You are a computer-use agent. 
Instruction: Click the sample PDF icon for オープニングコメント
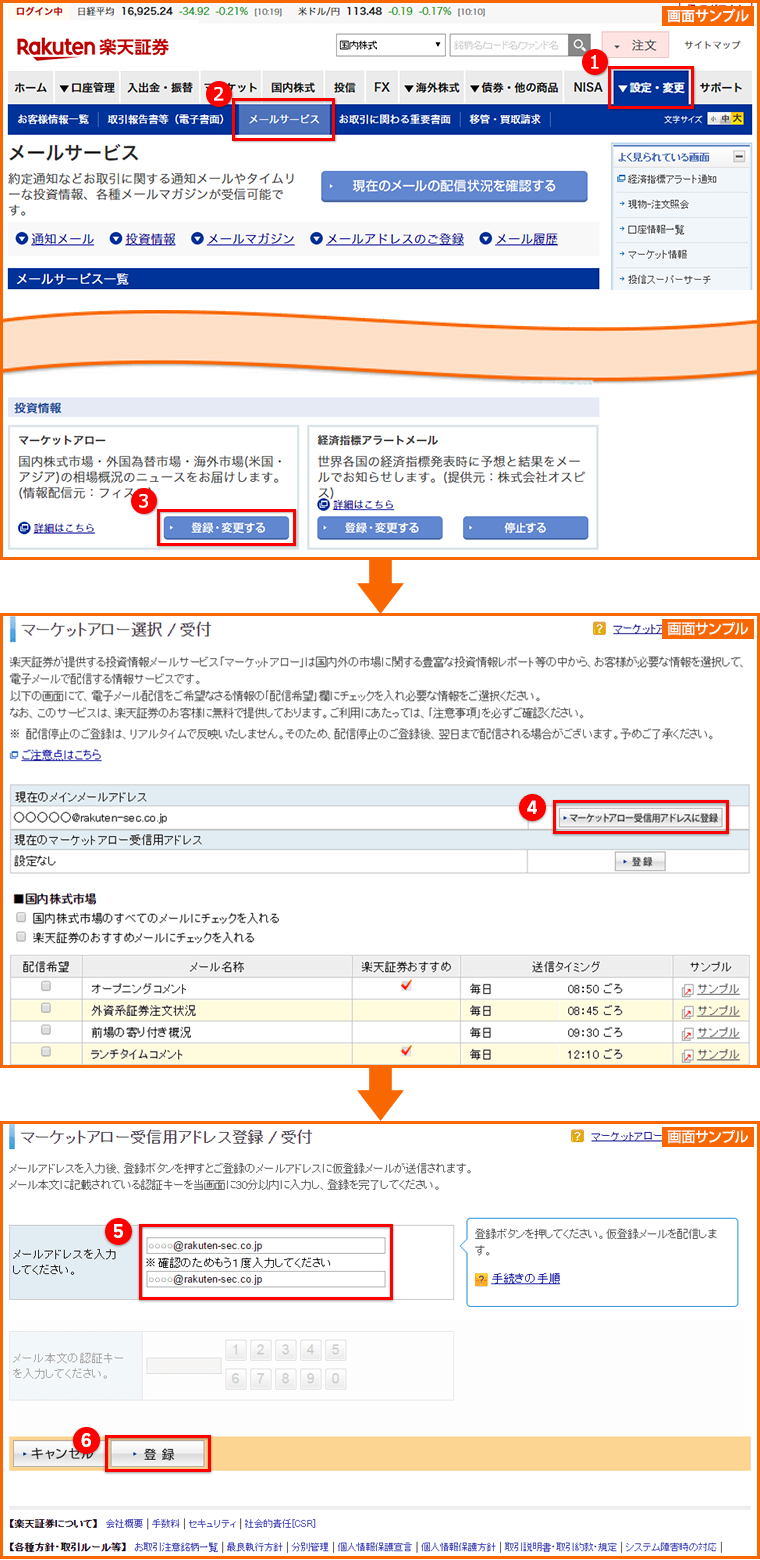(x=687, y=990)
